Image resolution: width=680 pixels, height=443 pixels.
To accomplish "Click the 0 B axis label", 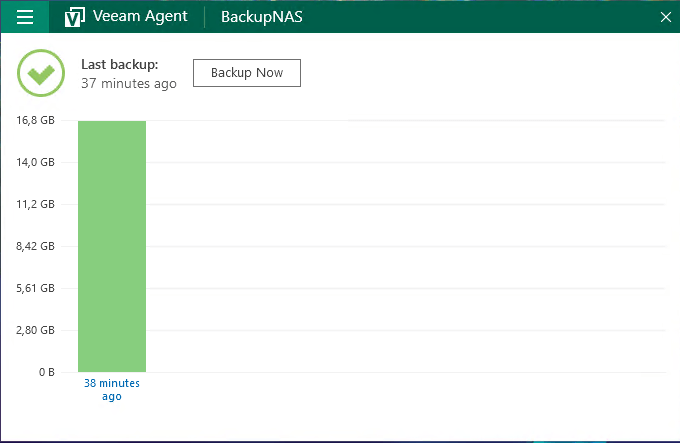I will click(x=46, y=372).
